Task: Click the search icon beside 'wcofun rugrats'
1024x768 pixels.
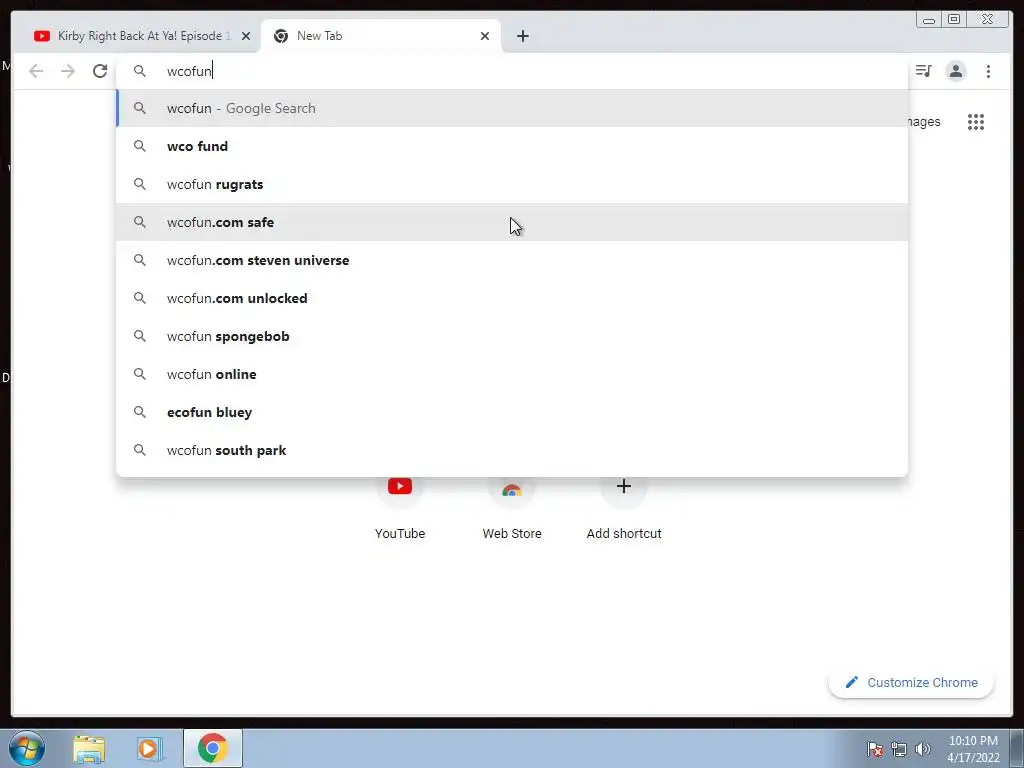Action: point(140,184)
